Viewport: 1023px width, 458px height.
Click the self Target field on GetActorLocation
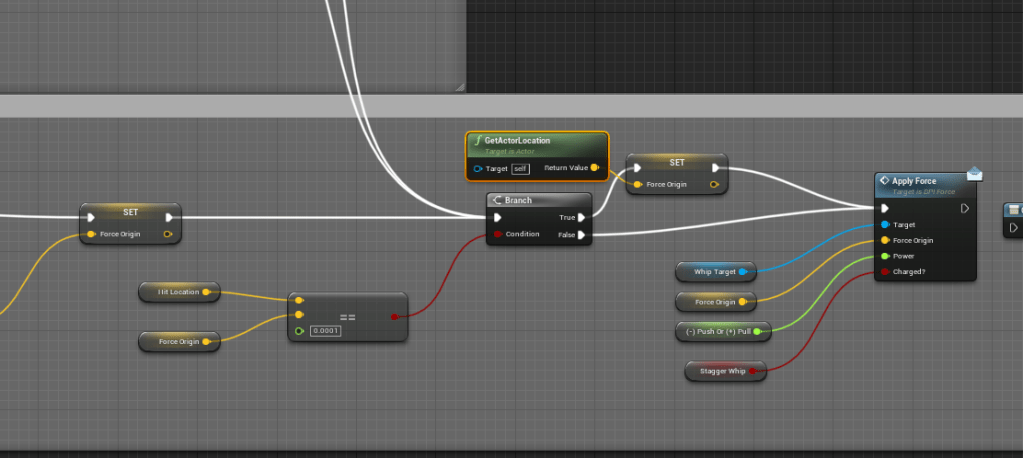tap(519, 168)
